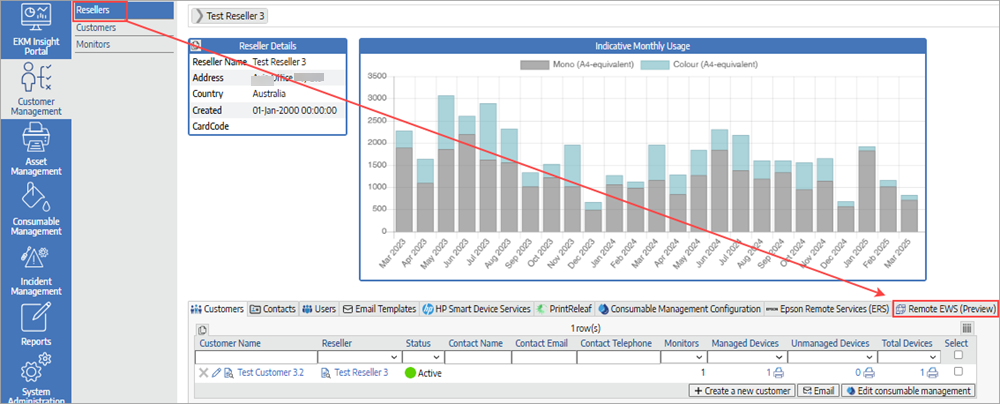The height and width of the screenshot is (404, 1000).
Task: Open Consumable Management section
Action: click(x=36, y=211)
